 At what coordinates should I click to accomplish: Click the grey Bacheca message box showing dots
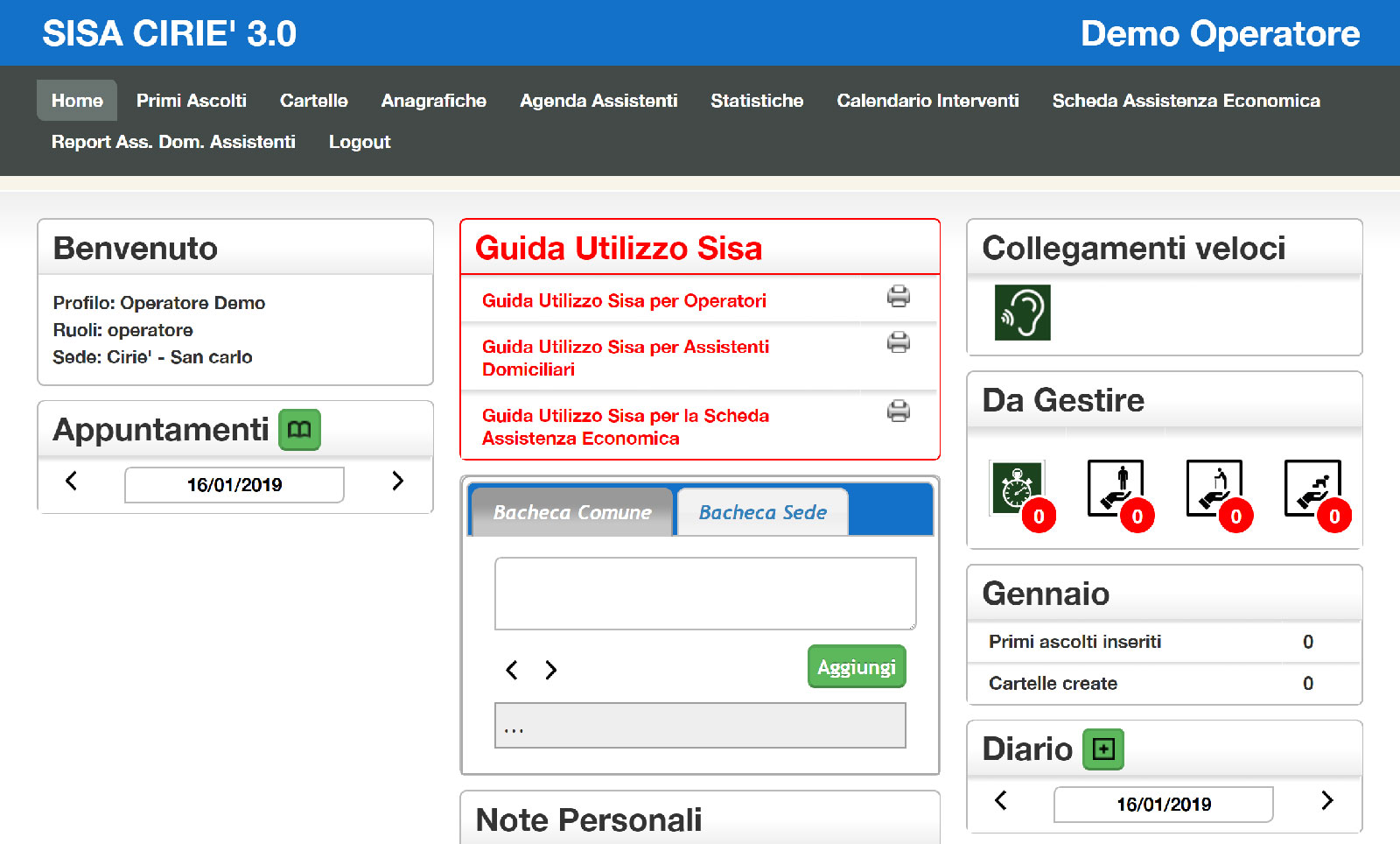[x=700, y=725]
